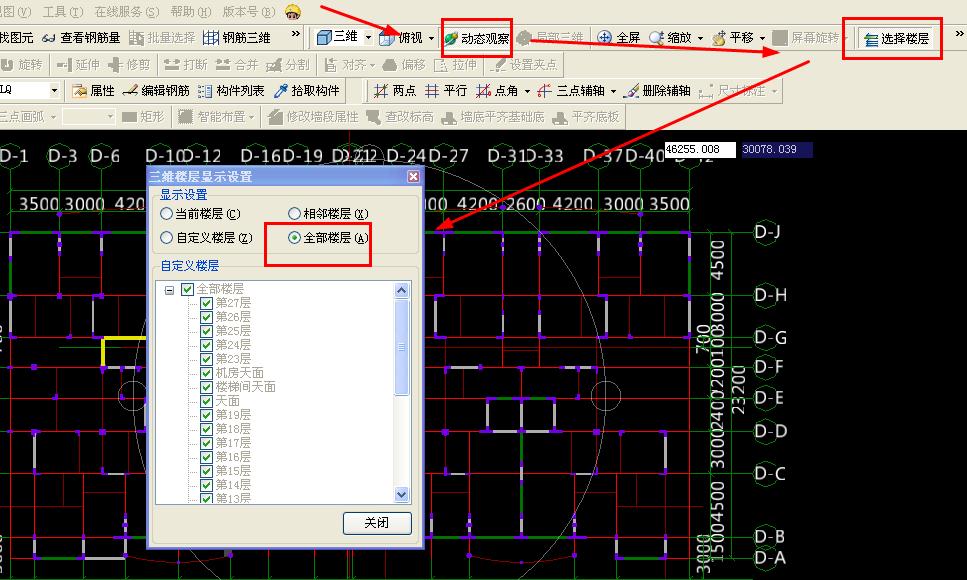Click the 查改标高 check elevation tool
The height and width of the screenshot is (580, 967).
tap(400, 117)
